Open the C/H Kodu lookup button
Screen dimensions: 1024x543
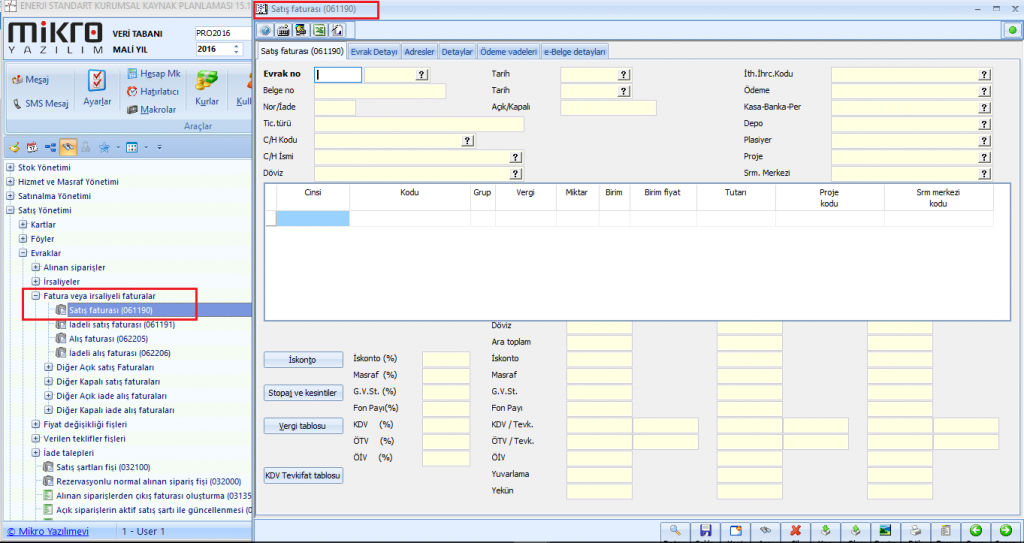(467, 141)
